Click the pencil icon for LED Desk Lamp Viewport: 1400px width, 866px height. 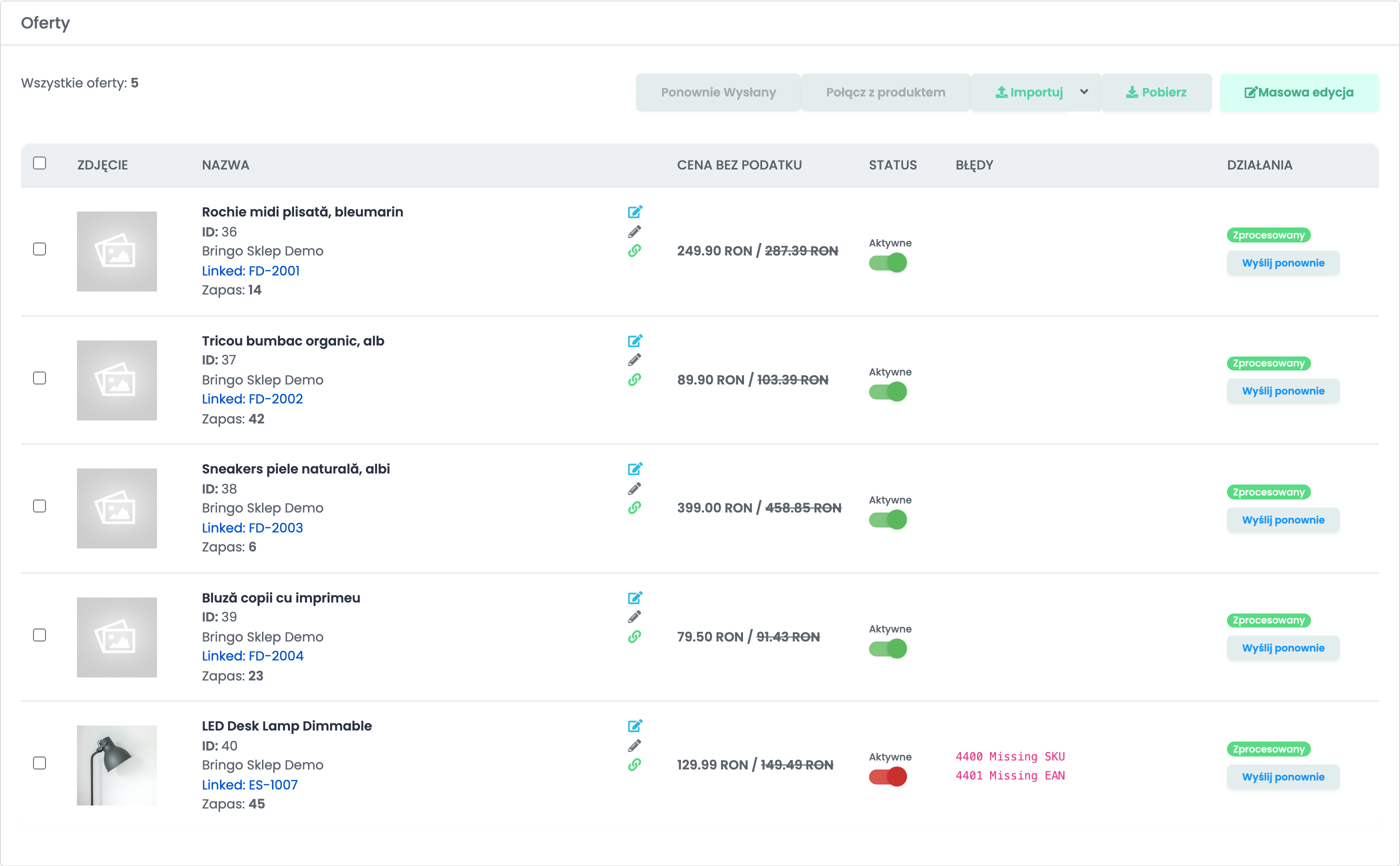634,745
